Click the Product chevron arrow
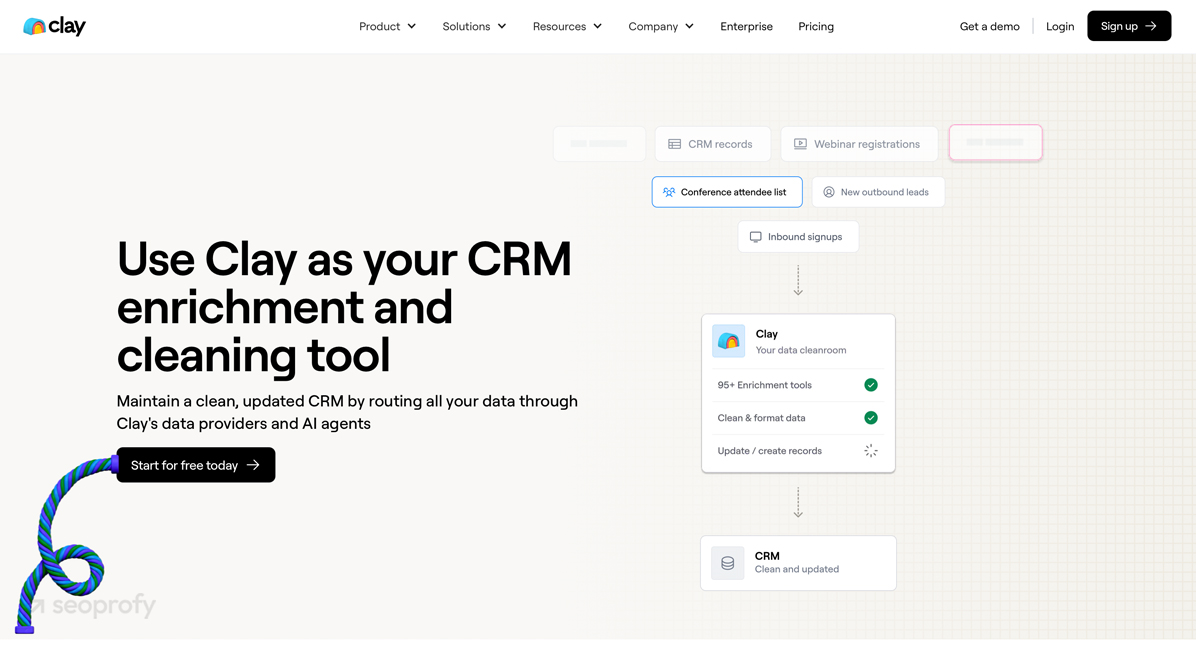 click(x=412, y=26)
